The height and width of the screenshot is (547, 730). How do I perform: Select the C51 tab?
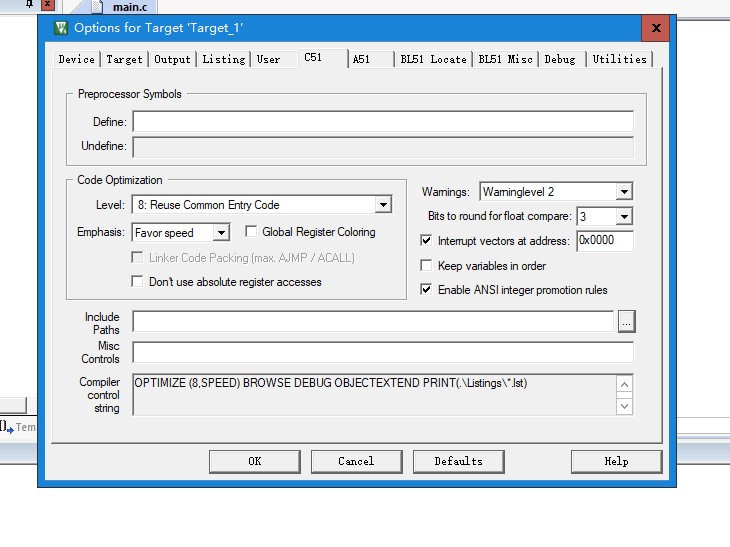322,58
